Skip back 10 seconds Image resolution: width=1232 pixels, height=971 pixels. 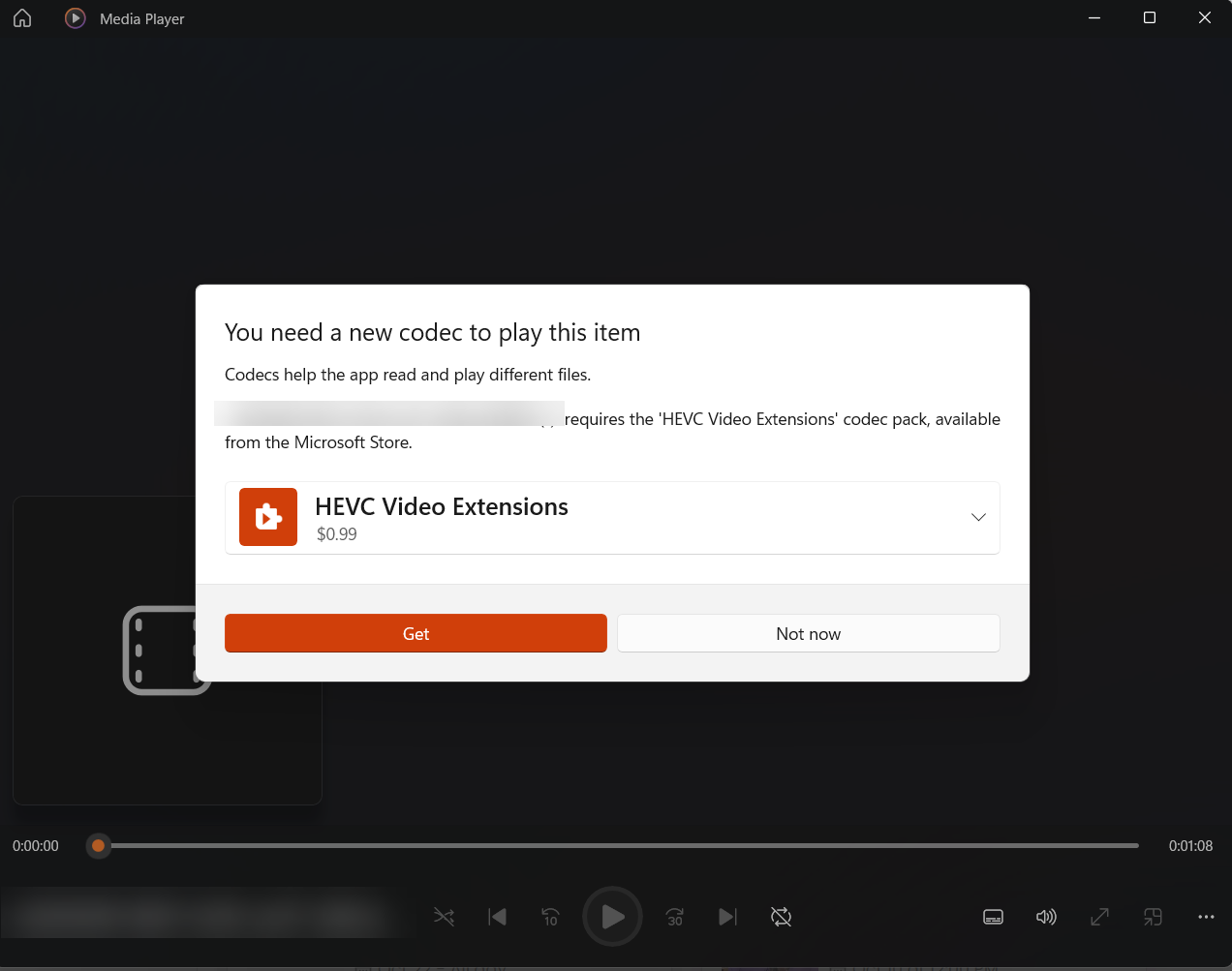pyautogui.click(x=550, y=917)
